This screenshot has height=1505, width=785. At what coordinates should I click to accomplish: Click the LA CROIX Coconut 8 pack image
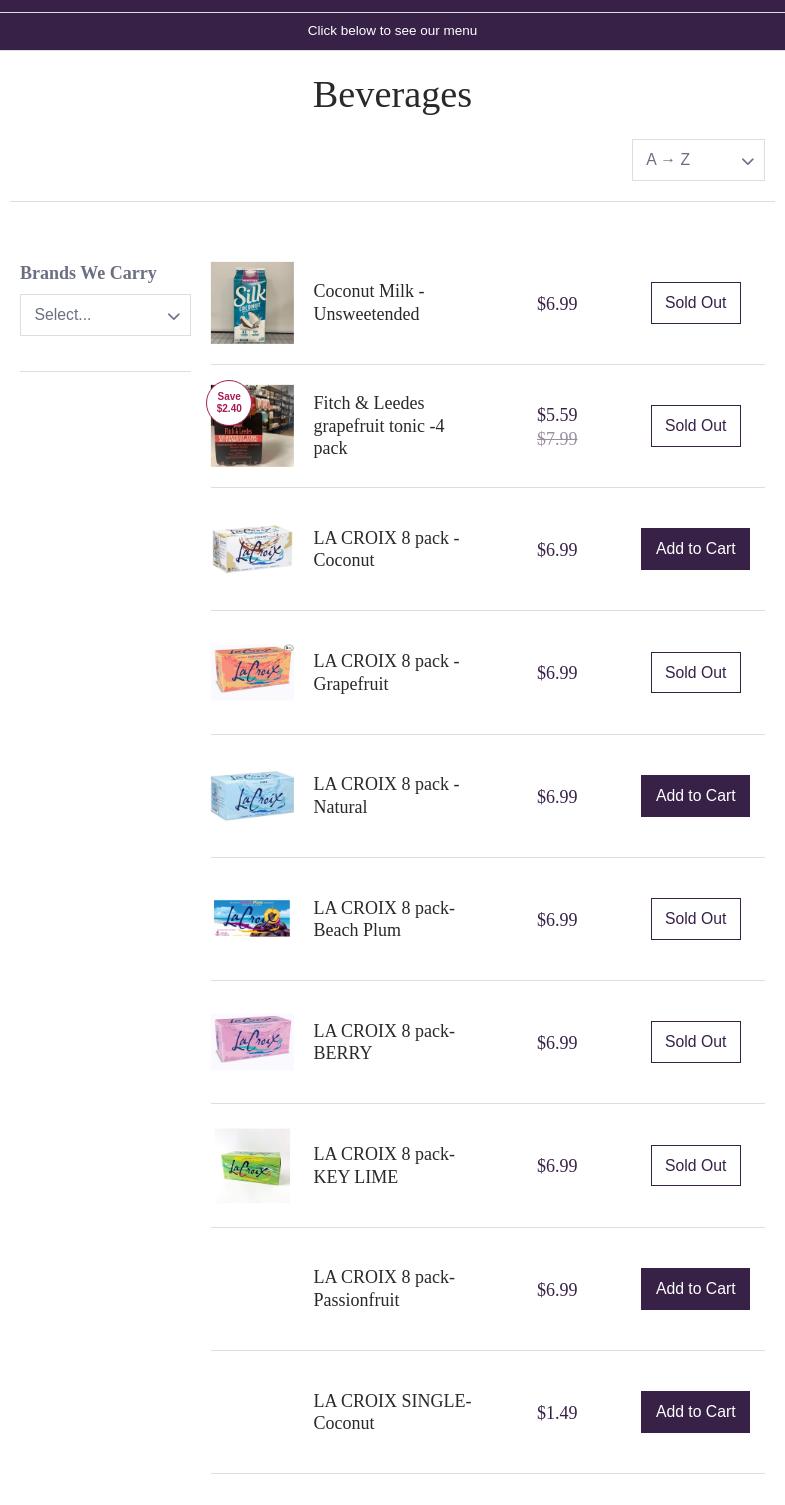click(x=252, y=549)
